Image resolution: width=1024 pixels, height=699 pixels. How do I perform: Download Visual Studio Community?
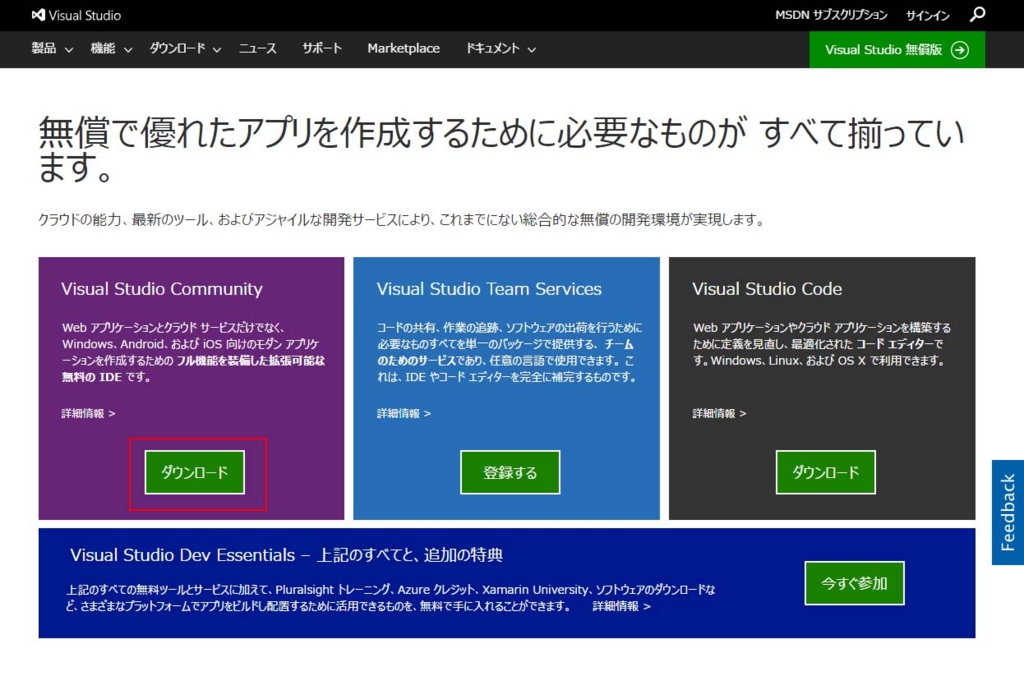[x=195, y=472]
